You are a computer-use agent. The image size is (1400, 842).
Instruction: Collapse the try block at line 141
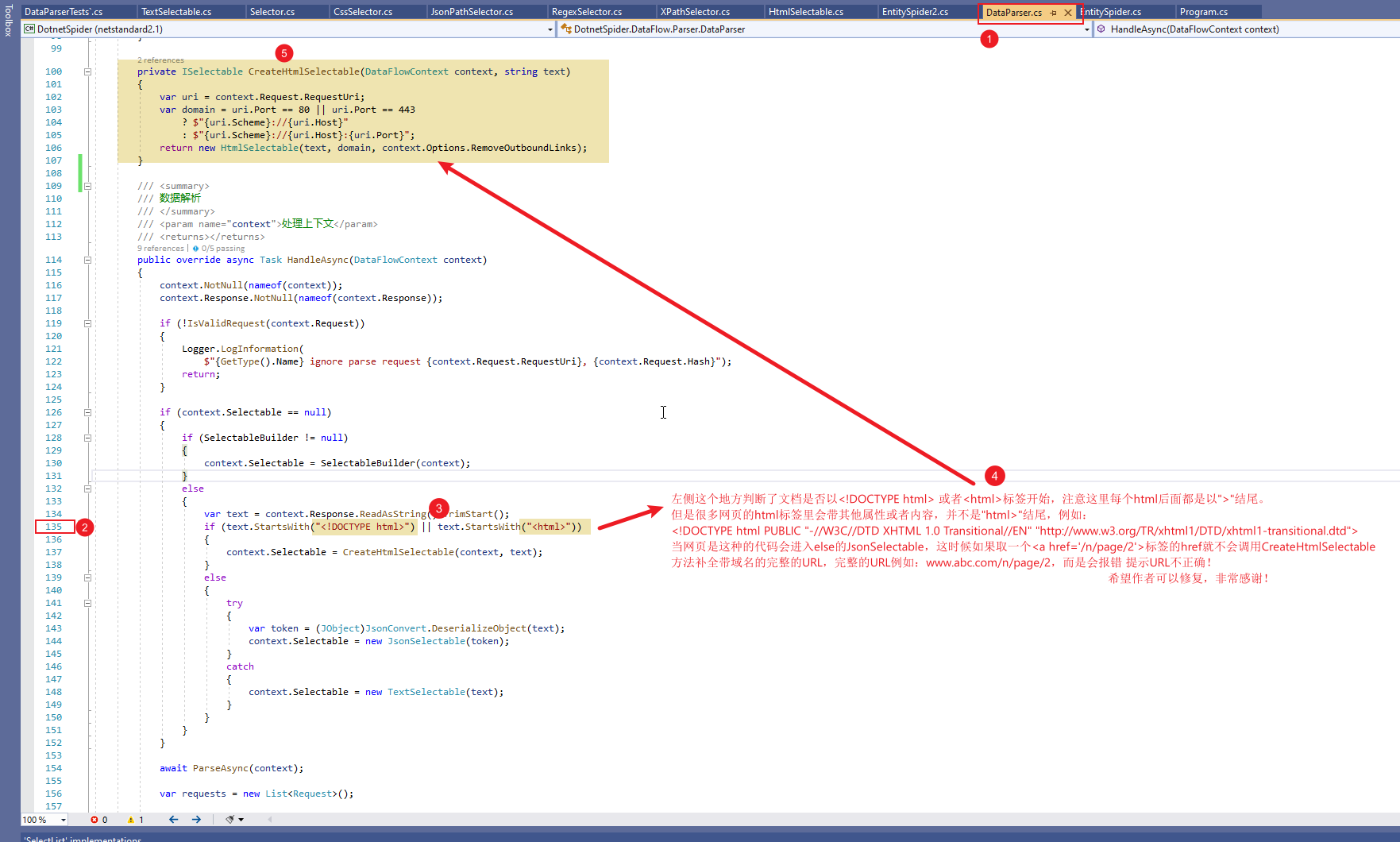[x=87, y=603]
